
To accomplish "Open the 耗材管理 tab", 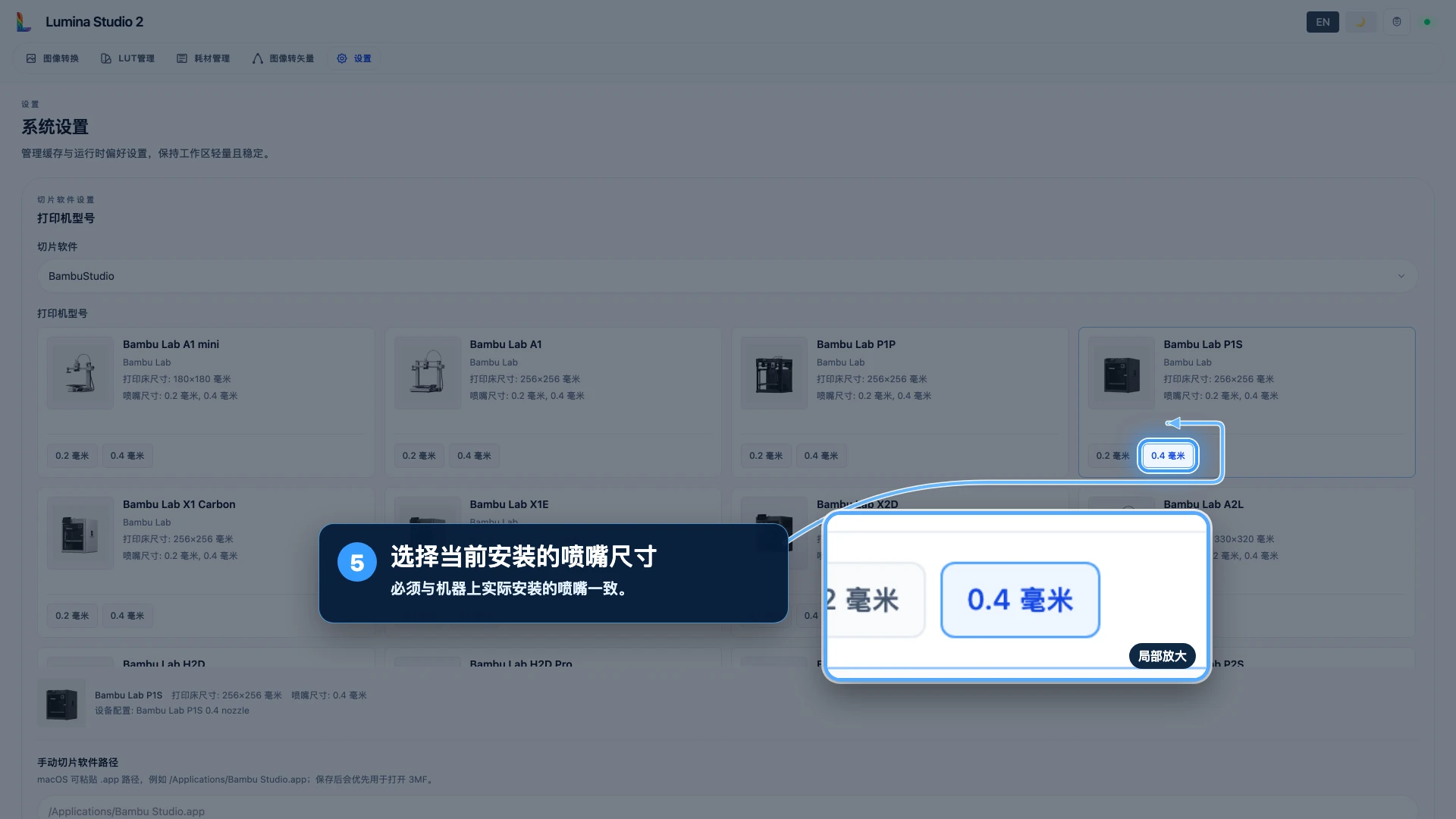I will tap(203, 58).
